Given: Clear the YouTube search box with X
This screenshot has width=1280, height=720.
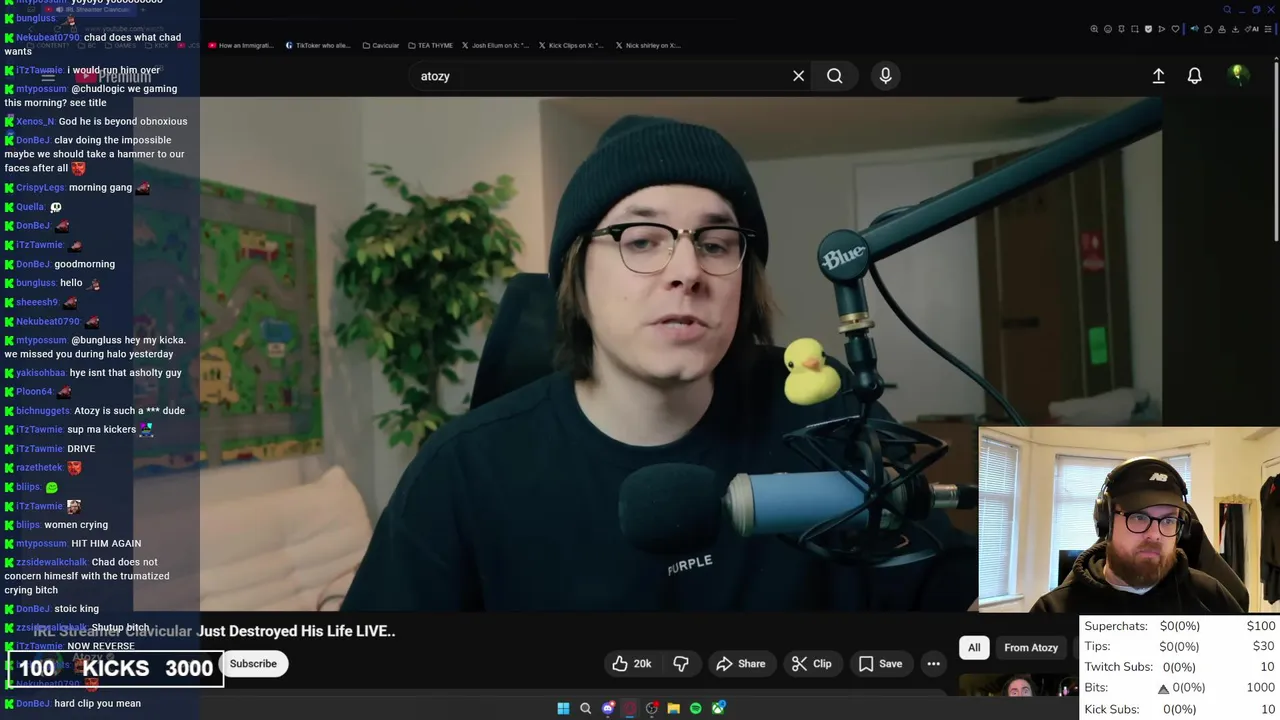Looking at the screenshot, I should tap(798, 76).
